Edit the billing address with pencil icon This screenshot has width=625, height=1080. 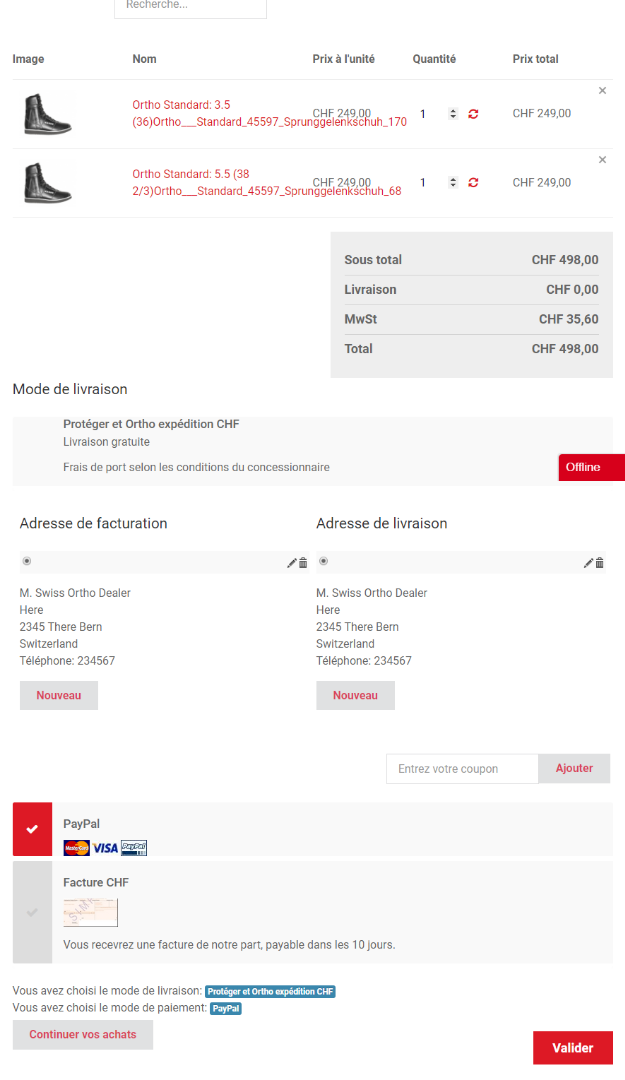291,563
